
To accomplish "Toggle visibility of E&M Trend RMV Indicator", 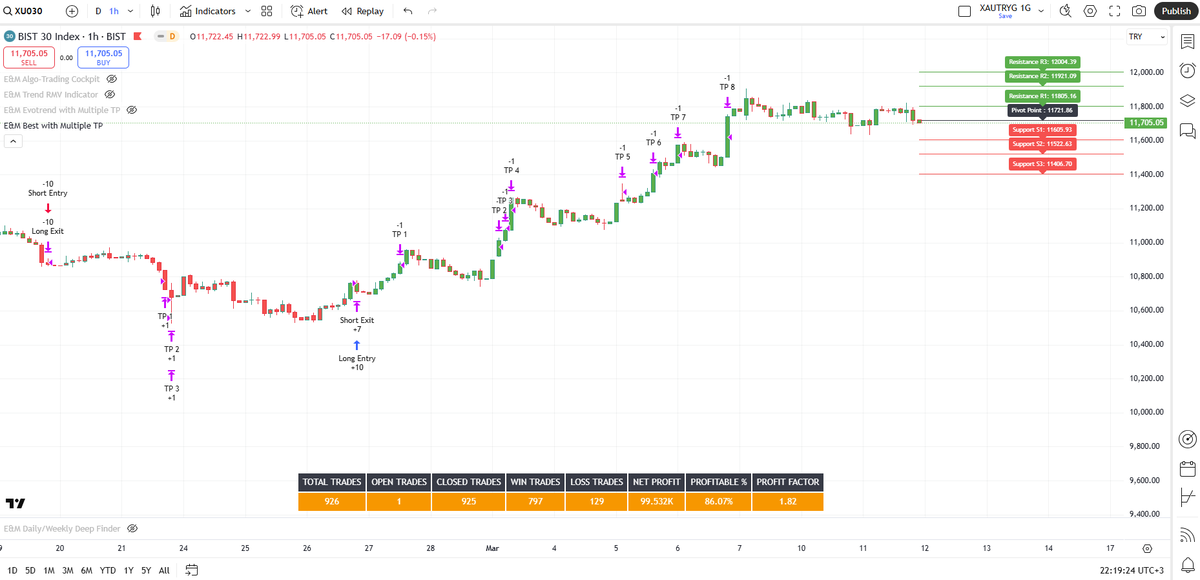I will 110,94.
